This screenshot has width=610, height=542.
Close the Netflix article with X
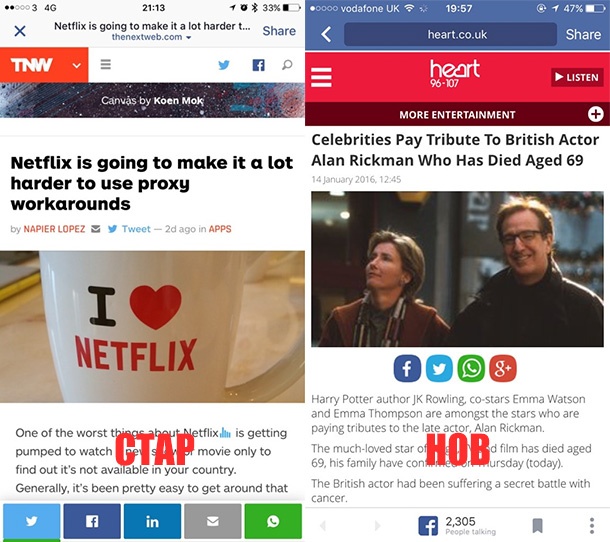click(20, 31)
